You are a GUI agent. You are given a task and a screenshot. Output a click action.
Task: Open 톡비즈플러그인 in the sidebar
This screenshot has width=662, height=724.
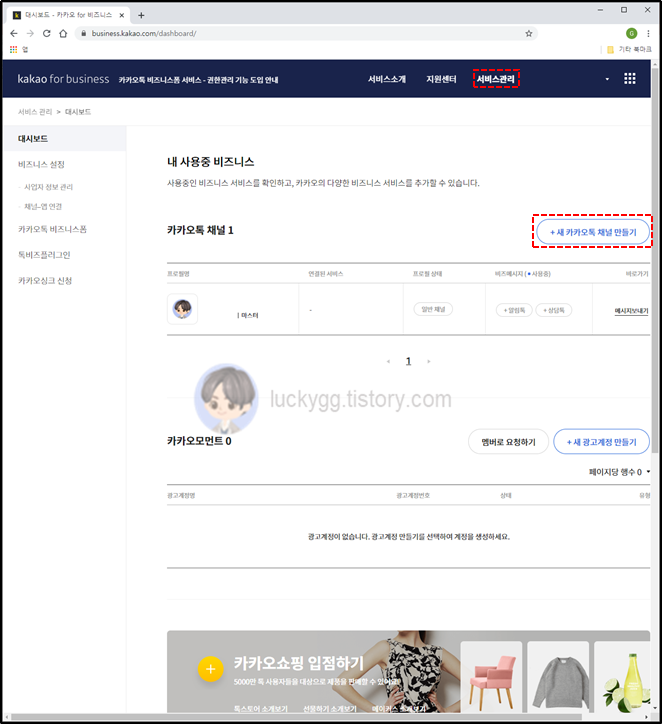(x=44, y=255)
